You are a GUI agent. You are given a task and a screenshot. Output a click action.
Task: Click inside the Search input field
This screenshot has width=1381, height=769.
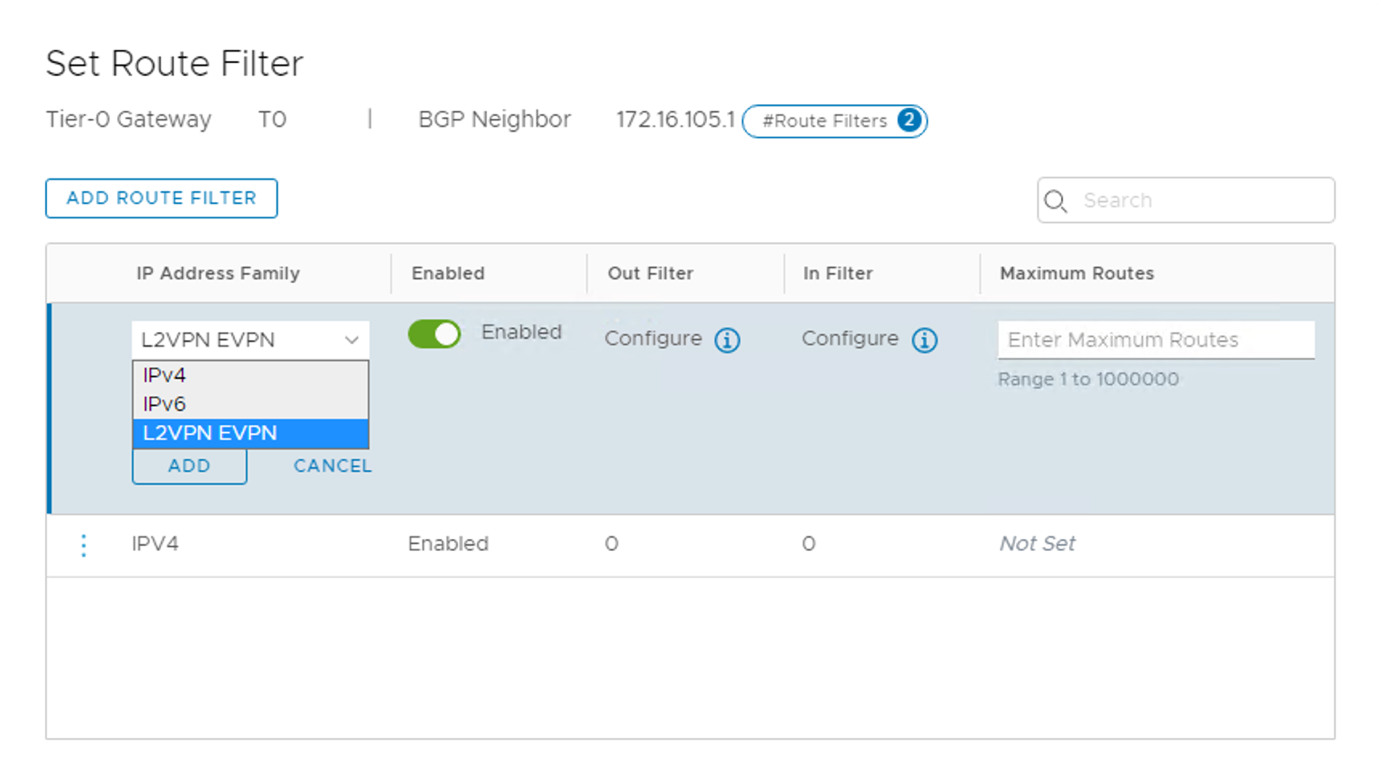[1200, 201]
